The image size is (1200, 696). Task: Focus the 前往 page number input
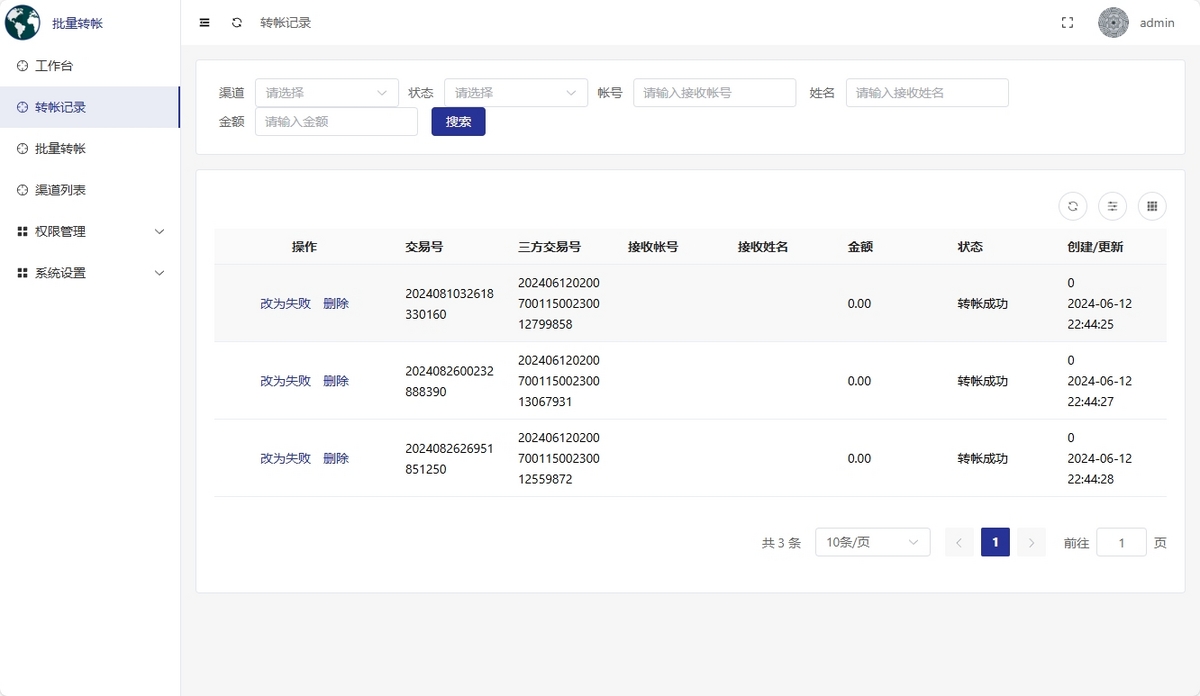click(1122, 542)
